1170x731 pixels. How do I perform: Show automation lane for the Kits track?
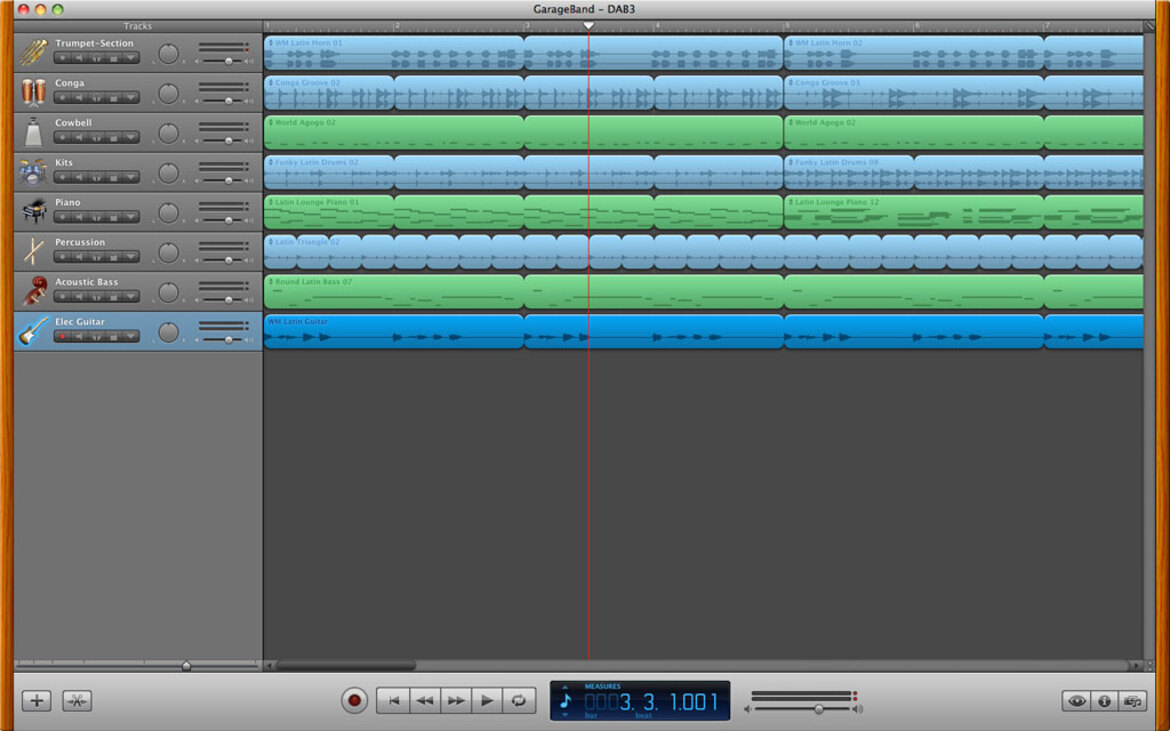click(131, 178)
